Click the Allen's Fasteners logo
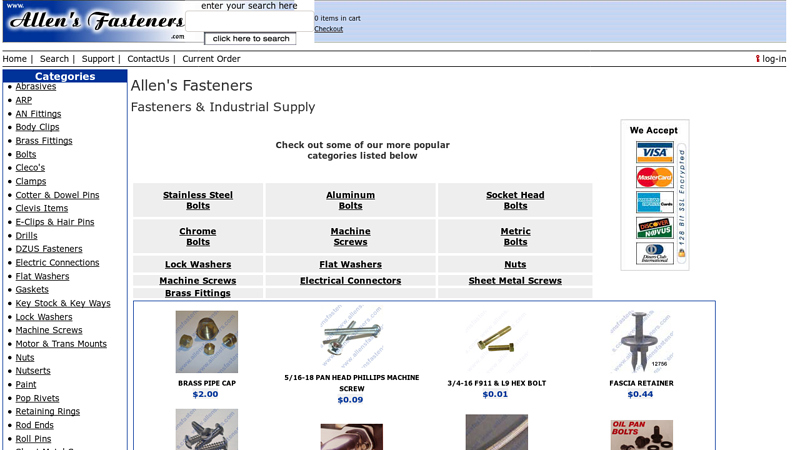 pyautogui.click(x=94, y=21)
